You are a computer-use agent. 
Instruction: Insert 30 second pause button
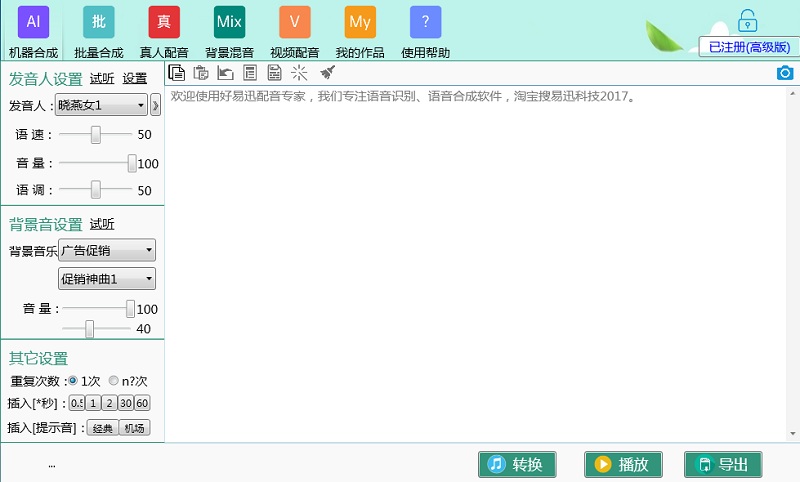click(x=125, y=404)
